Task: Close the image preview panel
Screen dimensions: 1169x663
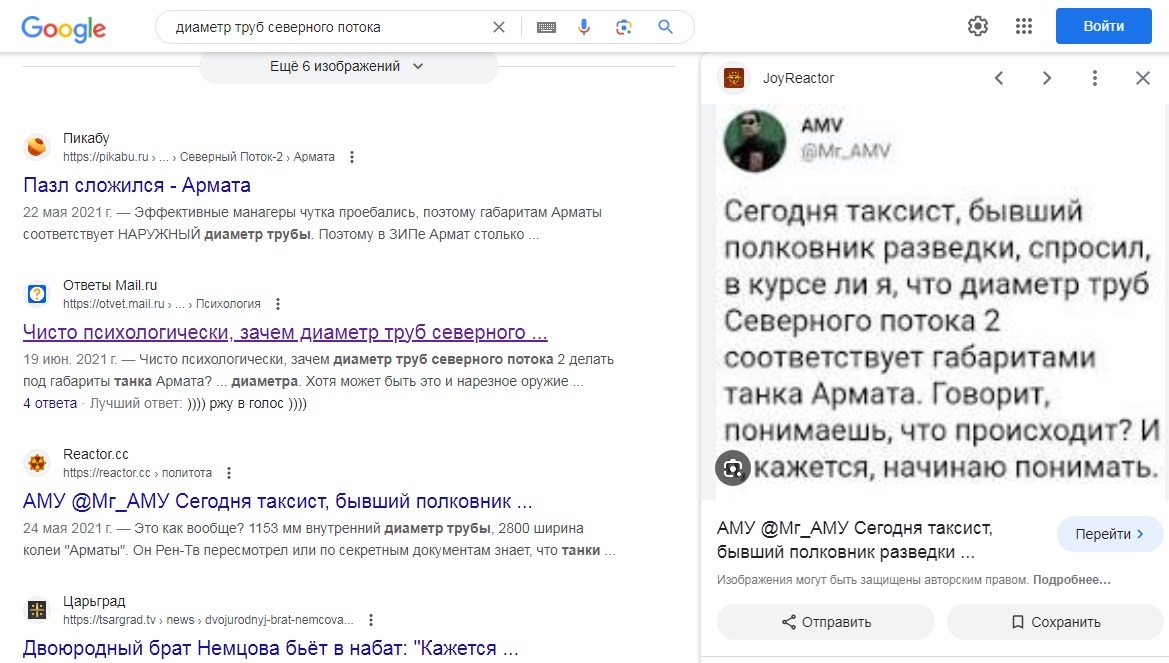Action: [x=1142, y=78]
